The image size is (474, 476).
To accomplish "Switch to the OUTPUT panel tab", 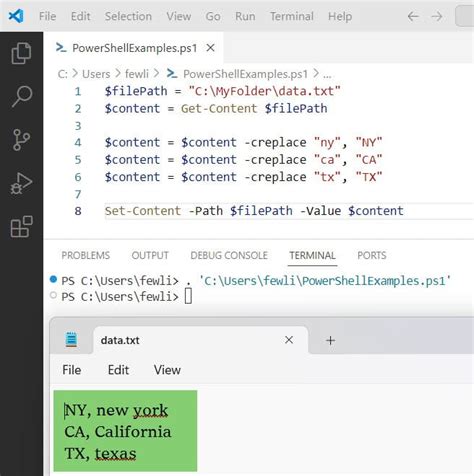I will pos(150,255).
